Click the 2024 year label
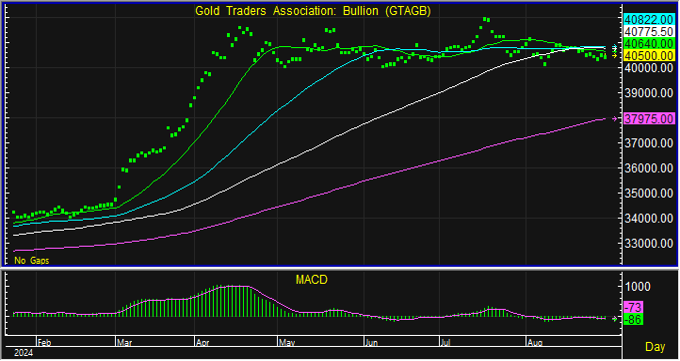Image resolution: width=680 pixels, height=361 pixels. tap(23, 353)
